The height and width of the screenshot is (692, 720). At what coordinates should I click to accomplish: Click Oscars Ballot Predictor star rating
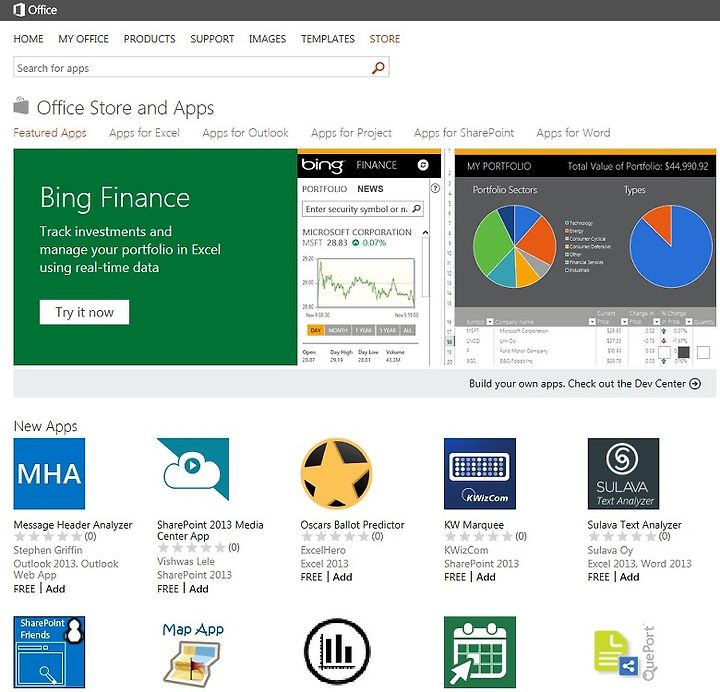[x=335, y=536]
